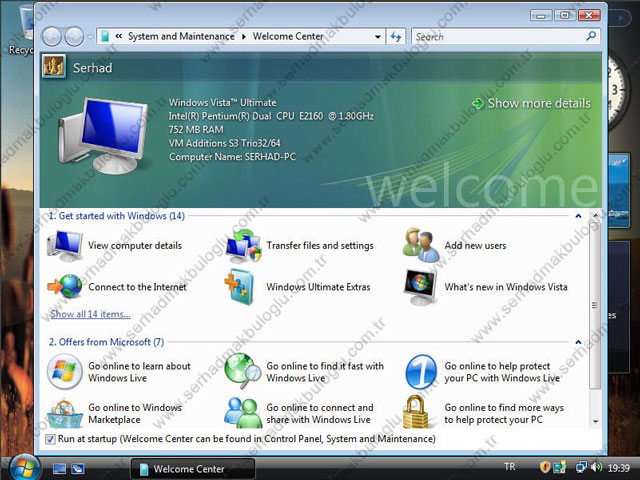
Task: Click the scrollbar up arrow
Action: click(x=596, y=215)
